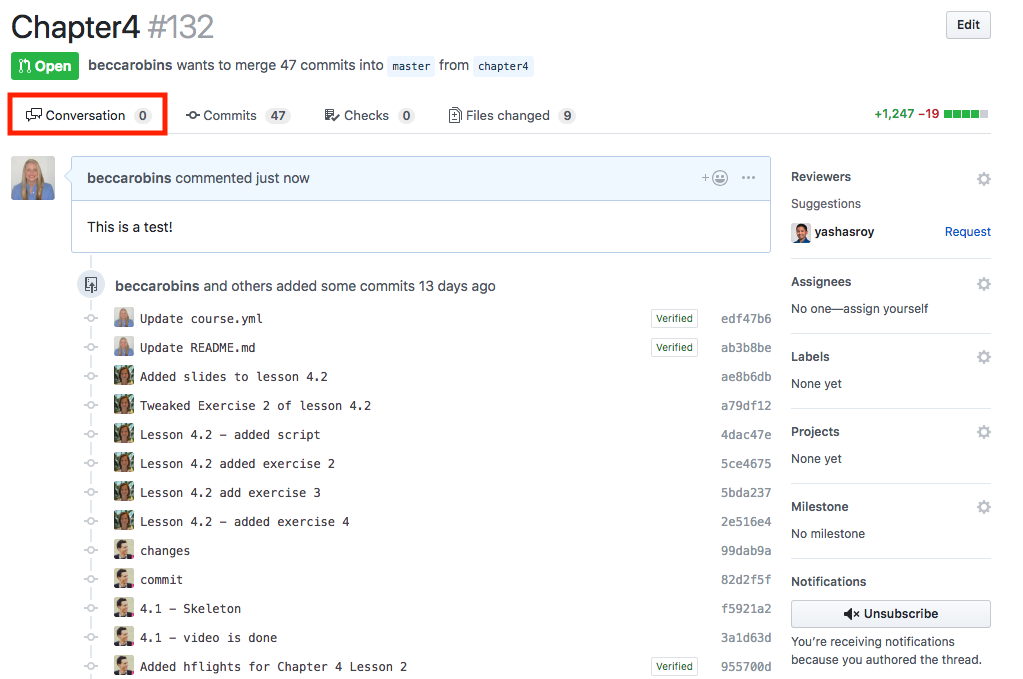Open commit Lesson 4.2 – added exercise 4
The width and height of the screenshot is (1023, 679).
coord(244,522)
